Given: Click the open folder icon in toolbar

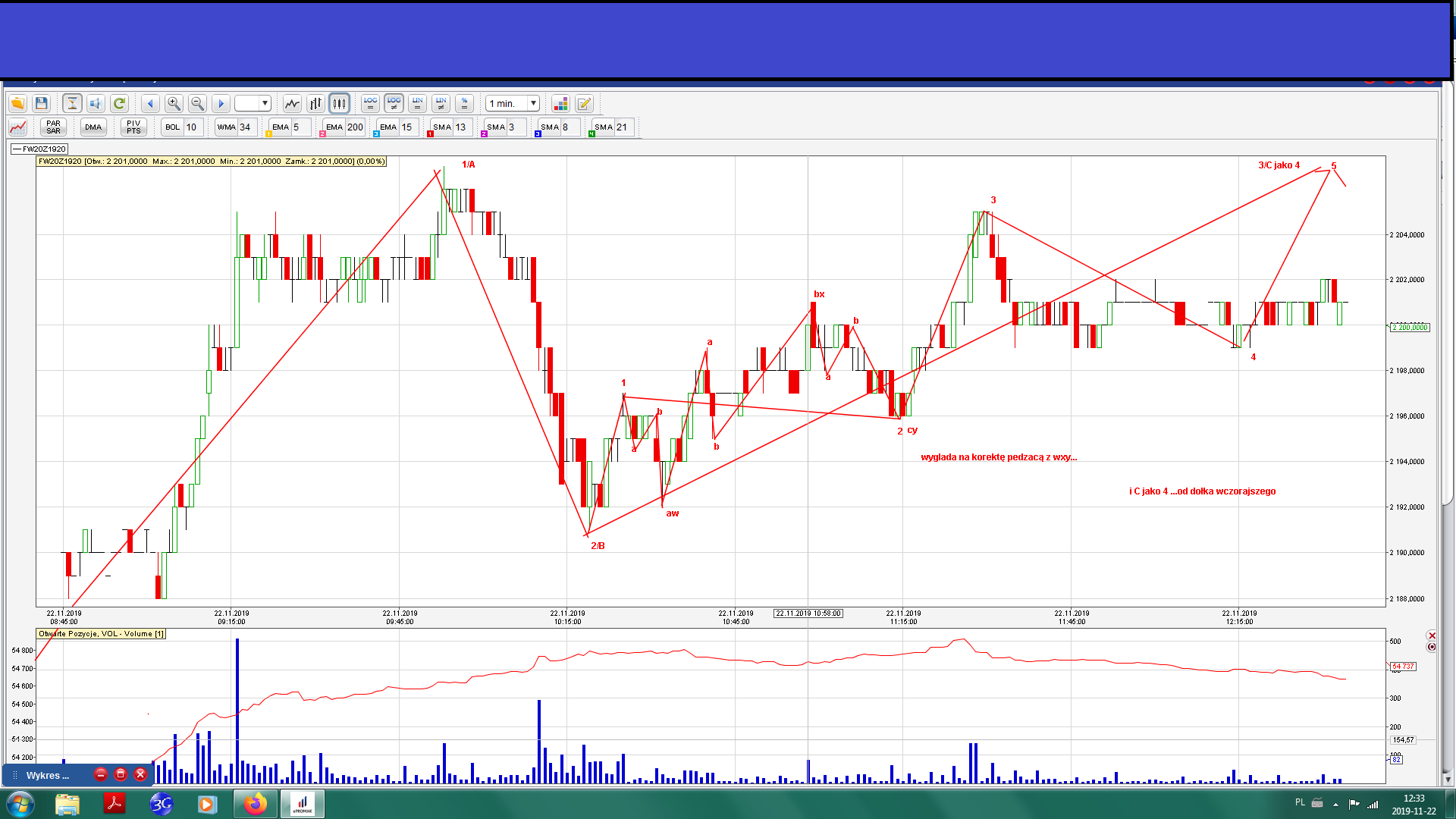Looking at the screenshot, I should tap(17, 103).
